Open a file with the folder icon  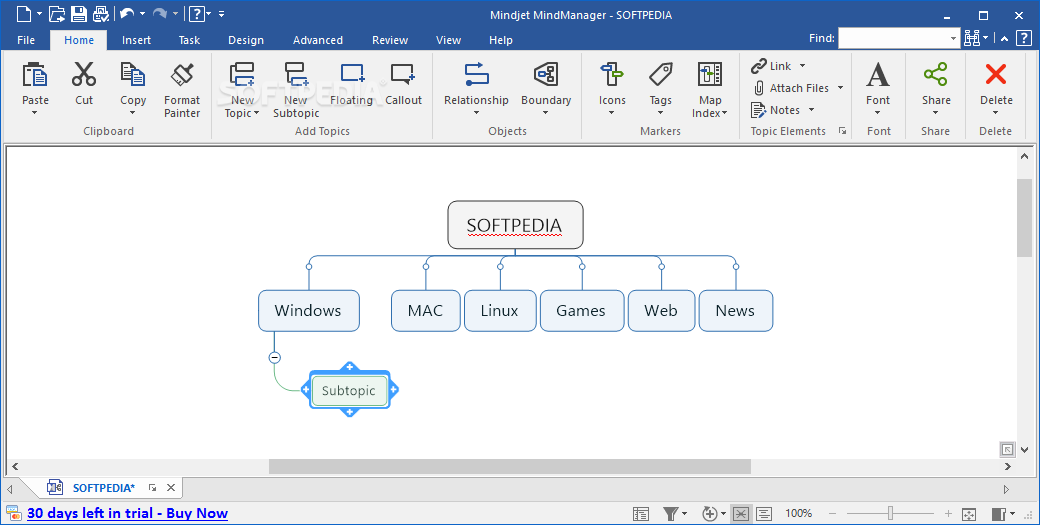pyautogui.click(x=57, y=13)
